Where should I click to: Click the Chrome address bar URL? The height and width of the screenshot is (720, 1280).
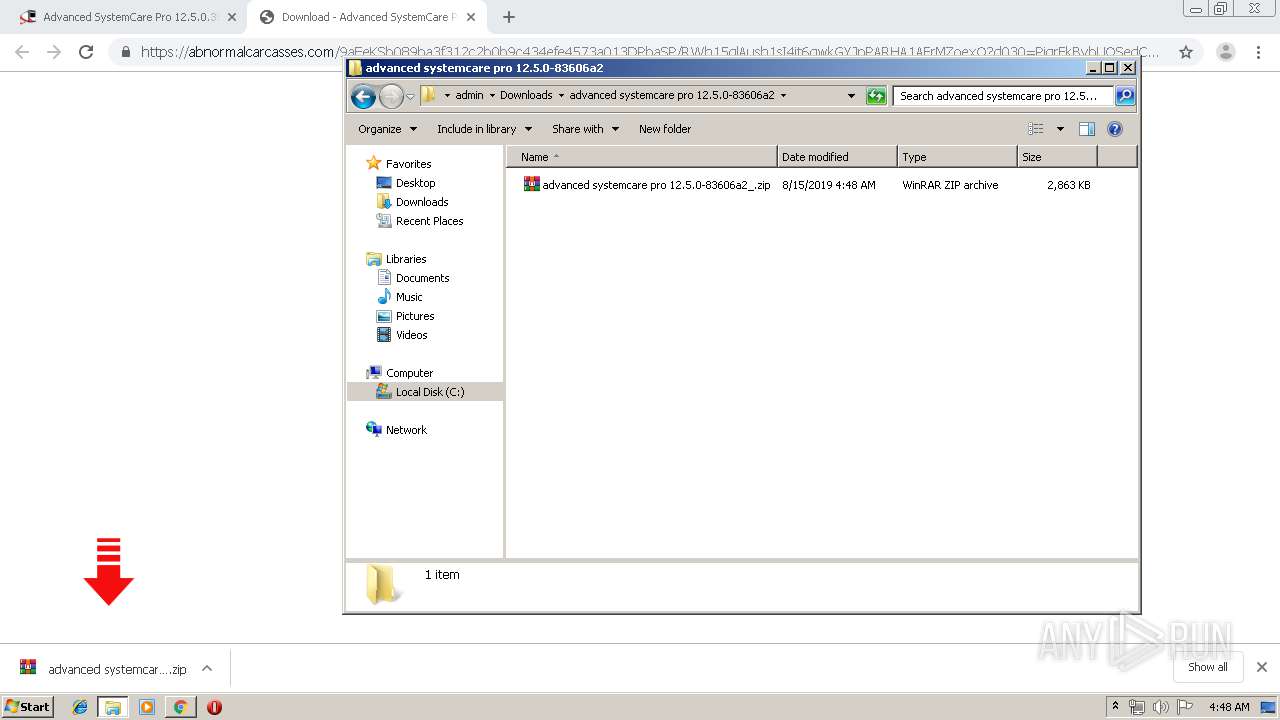[650, 52]
